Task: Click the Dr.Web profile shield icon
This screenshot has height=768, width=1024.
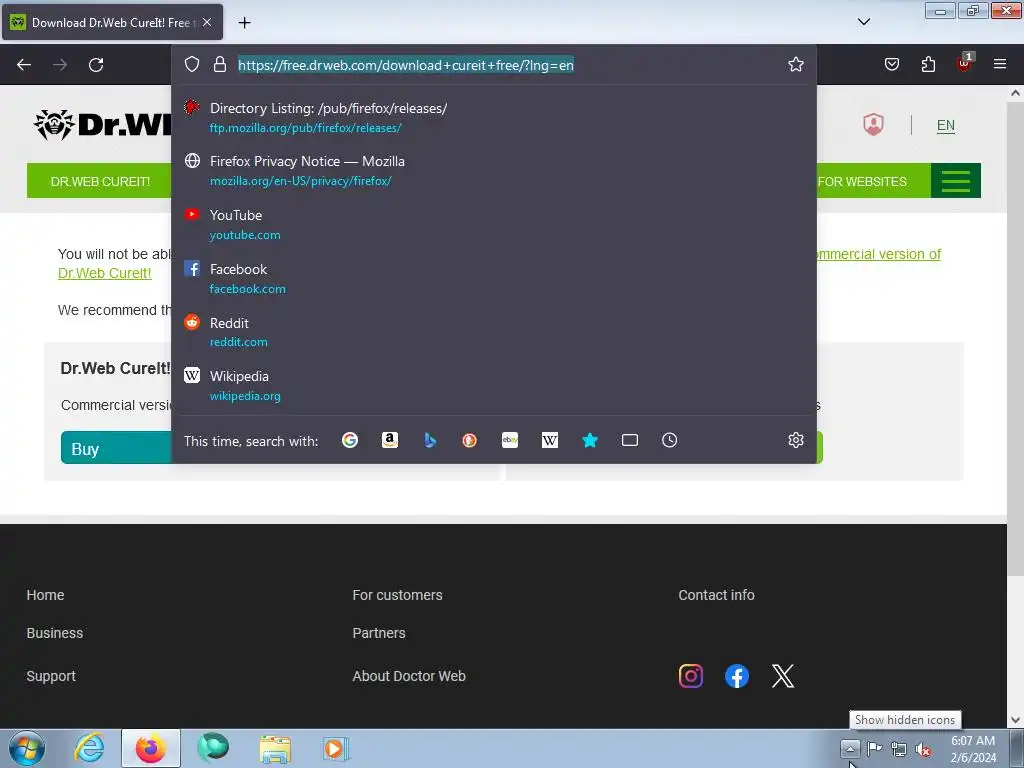Action: (873, 125)
